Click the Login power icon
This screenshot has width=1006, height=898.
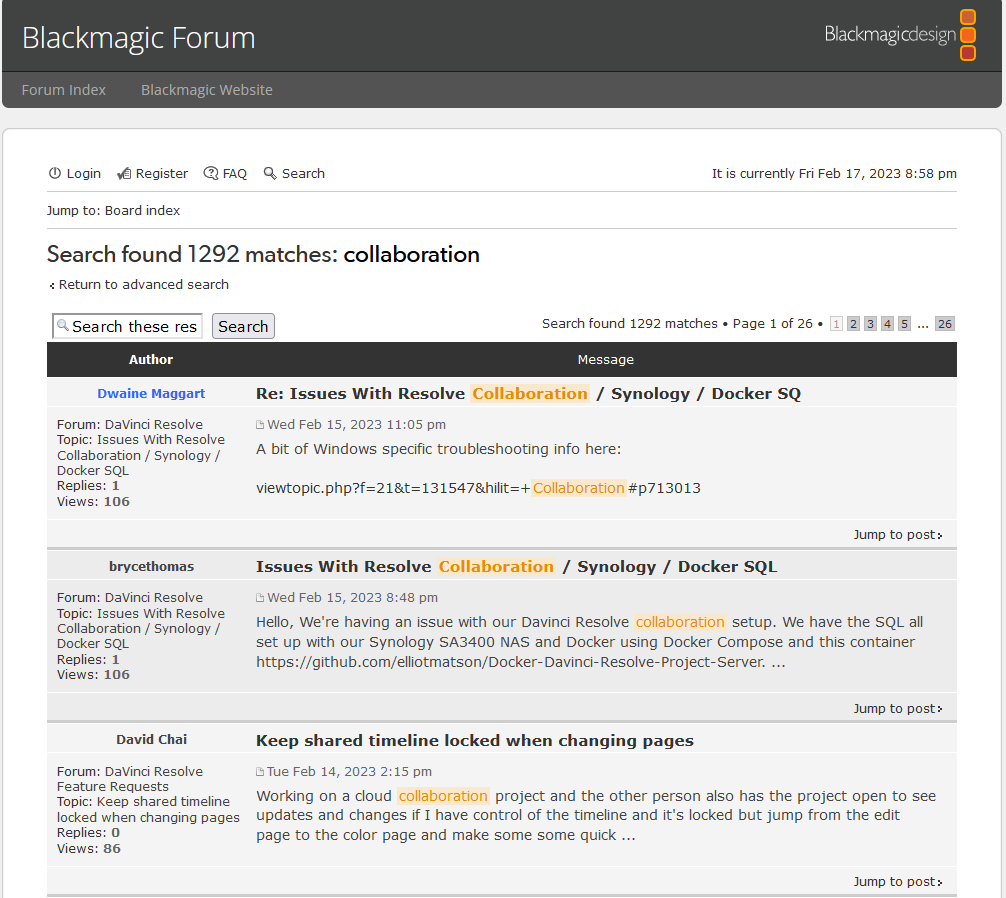[x=55, y=174]
